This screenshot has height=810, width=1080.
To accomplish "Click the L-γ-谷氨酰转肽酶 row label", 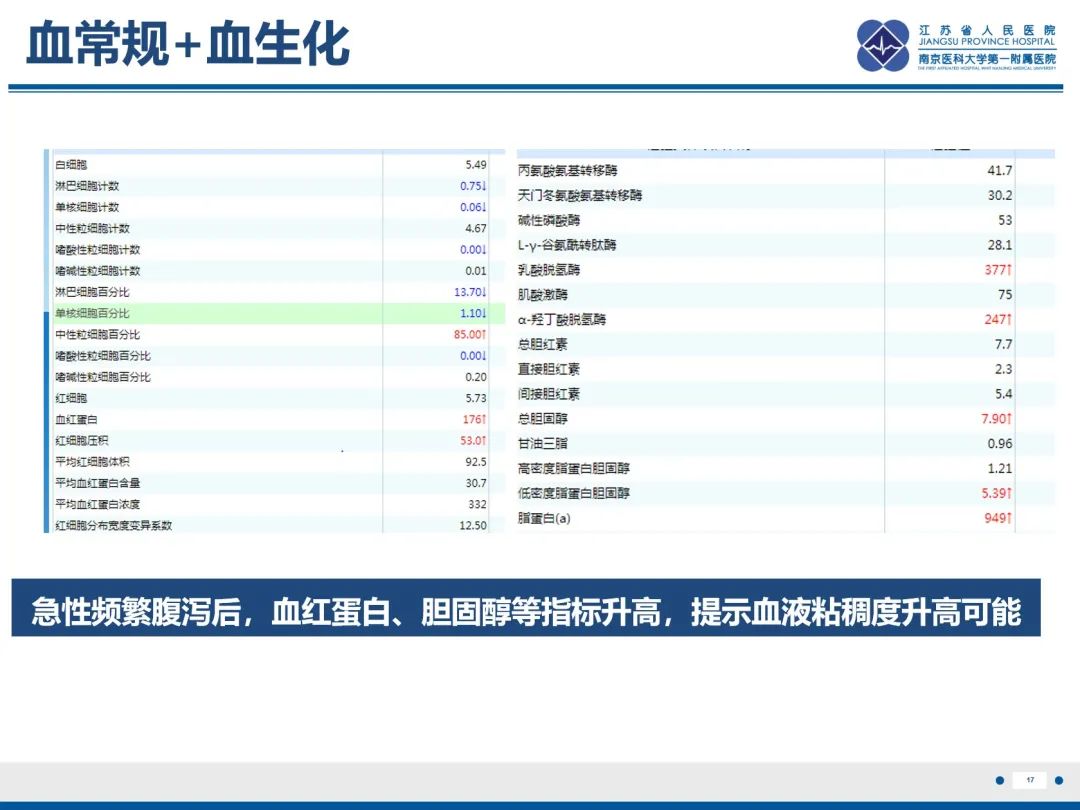I will (x=567, y=245).
